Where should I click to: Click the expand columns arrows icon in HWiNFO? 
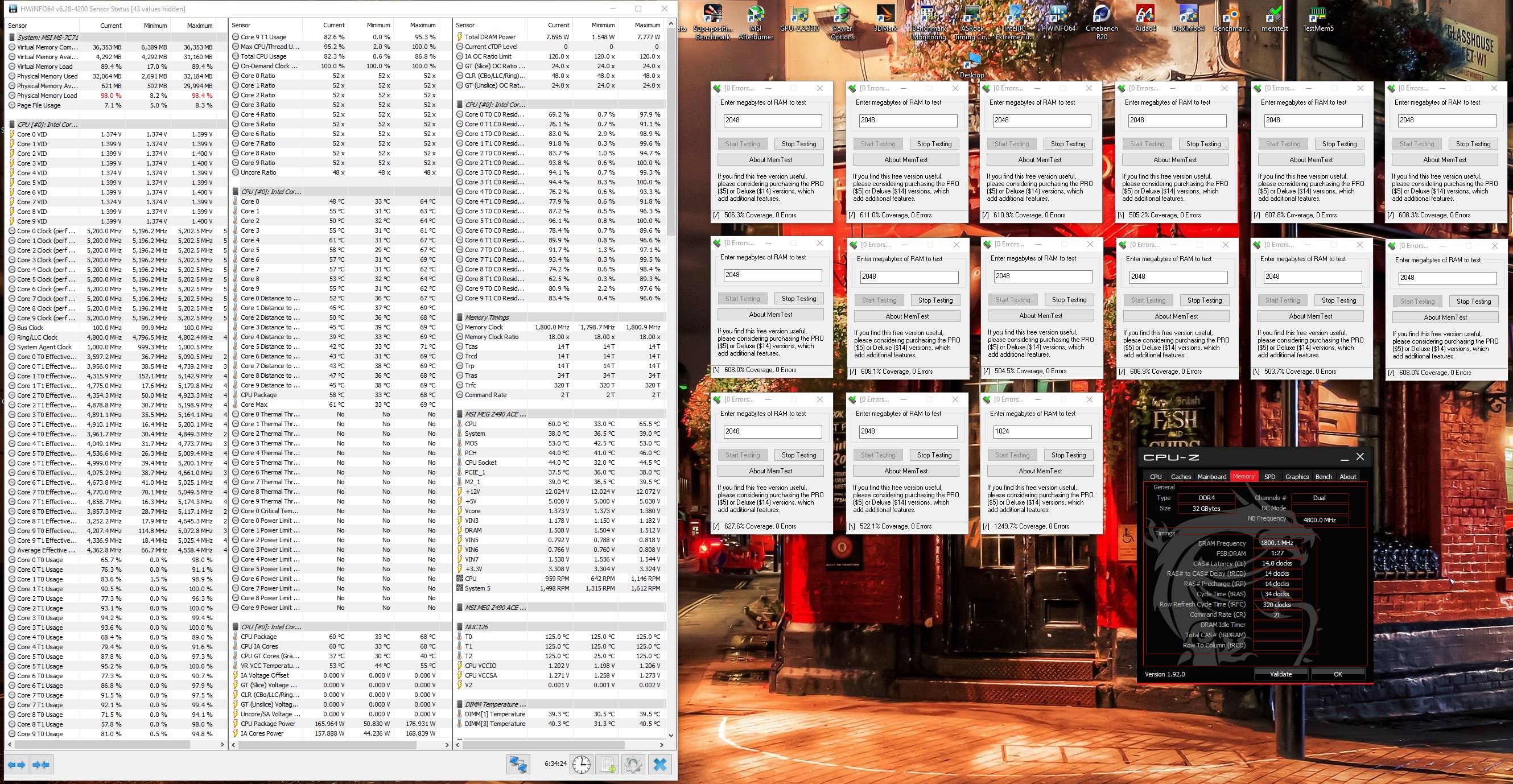(17, 764)
